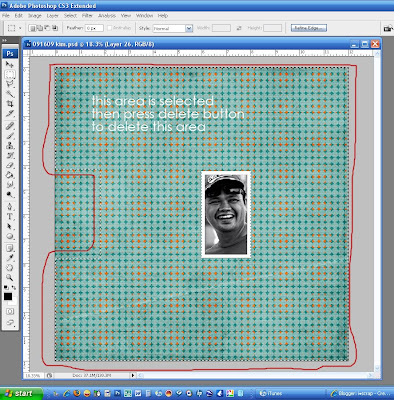The width and height of the screenshot is (394, 400).
Task: Open the Filter menu
Action: tap(87, 16)
